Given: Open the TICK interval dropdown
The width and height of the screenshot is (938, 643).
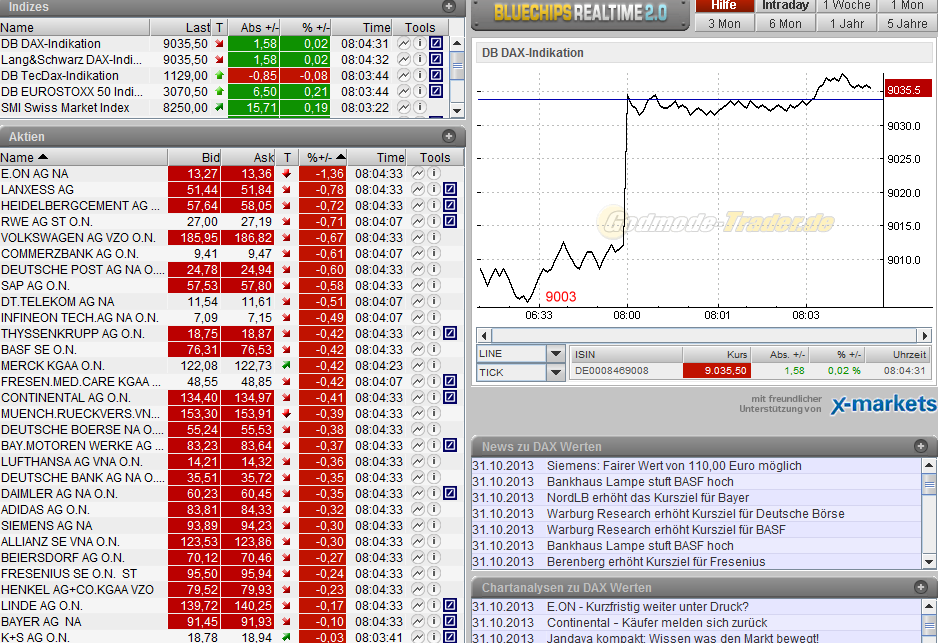Looking at the screenshot, I should (556, 372).
